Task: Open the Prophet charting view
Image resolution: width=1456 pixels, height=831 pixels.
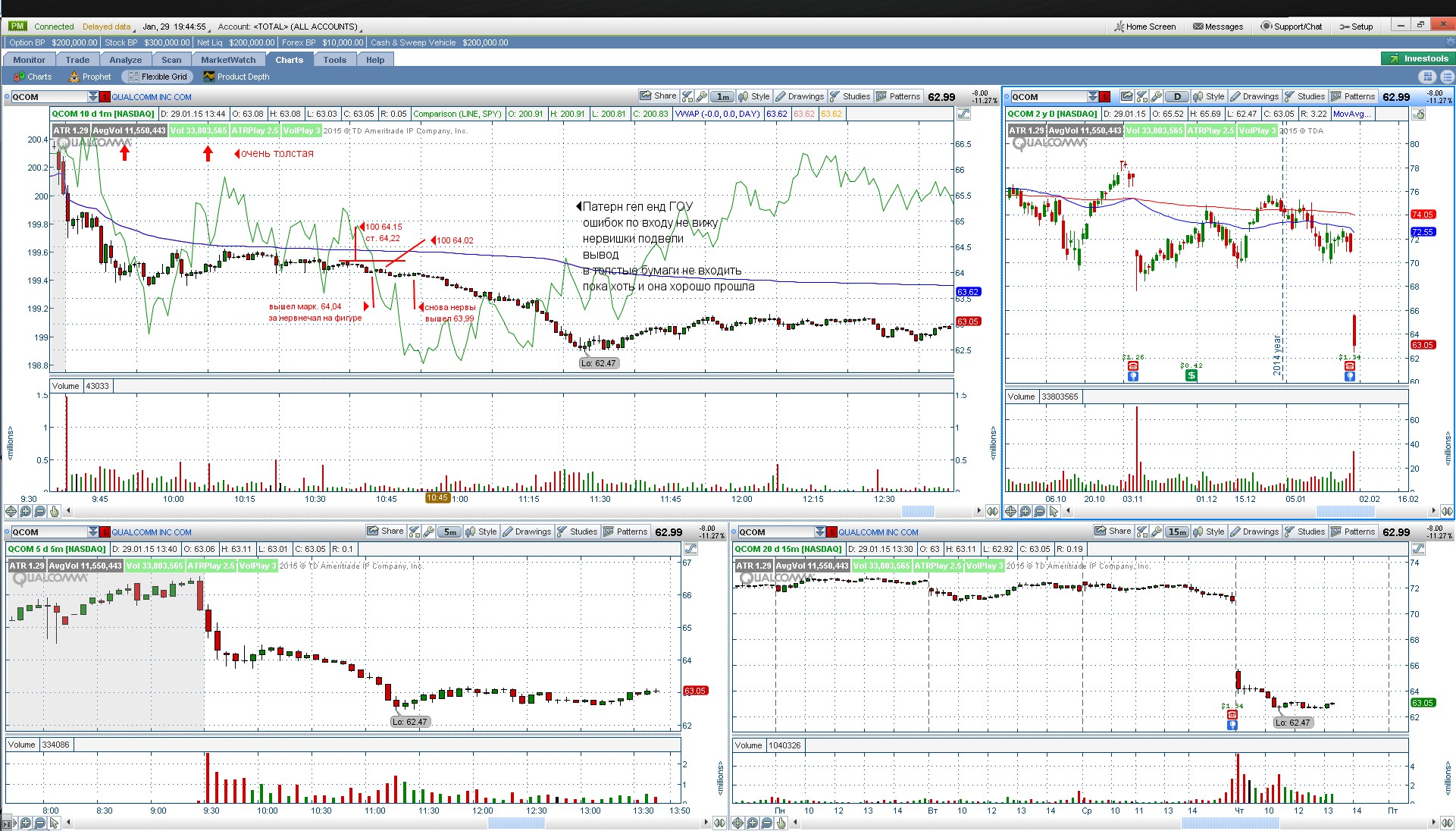Action: click(89, 77)
